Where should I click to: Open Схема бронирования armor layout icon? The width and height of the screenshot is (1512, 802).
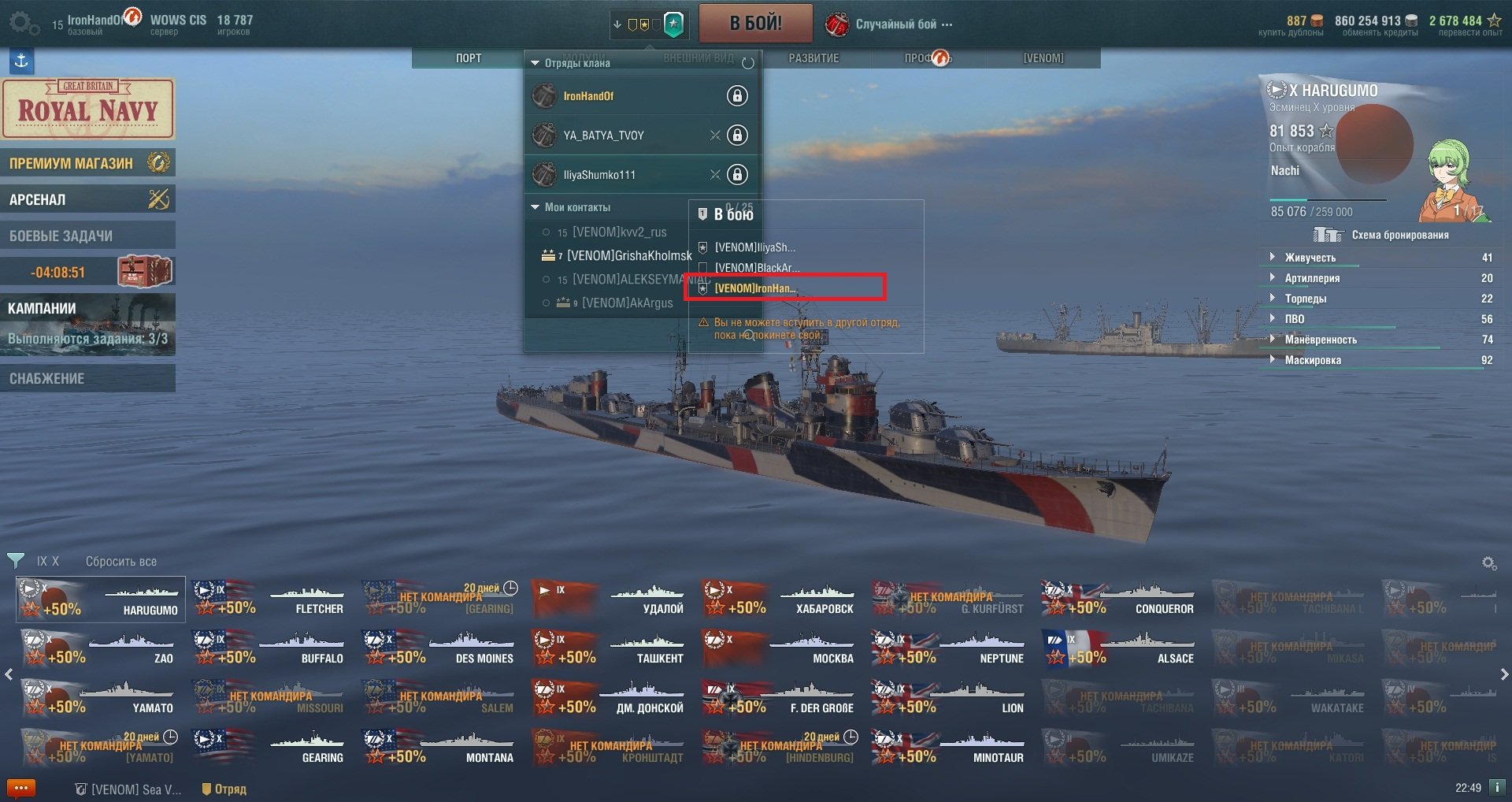(x=1327, y=235)
